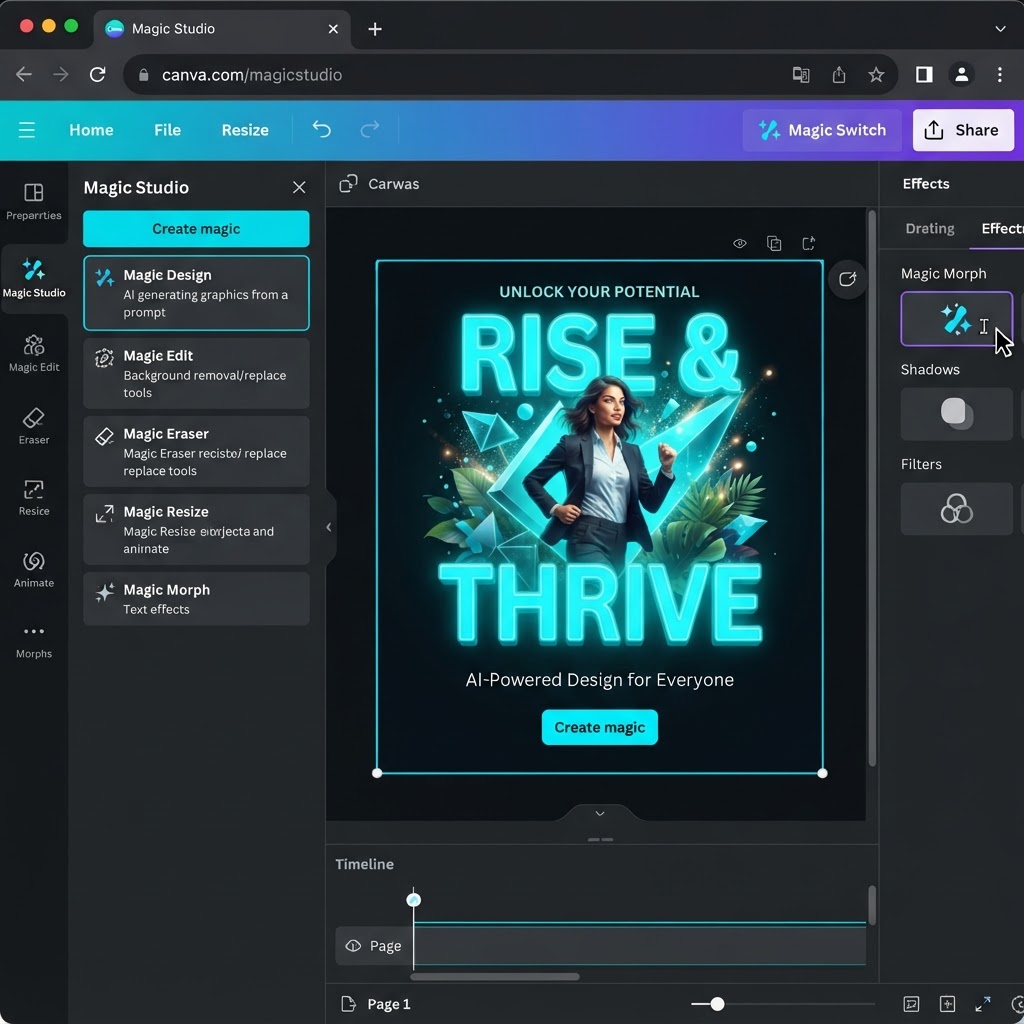
Task: Collapse the side panel with the arrow handle
Action: coord(330,527)
